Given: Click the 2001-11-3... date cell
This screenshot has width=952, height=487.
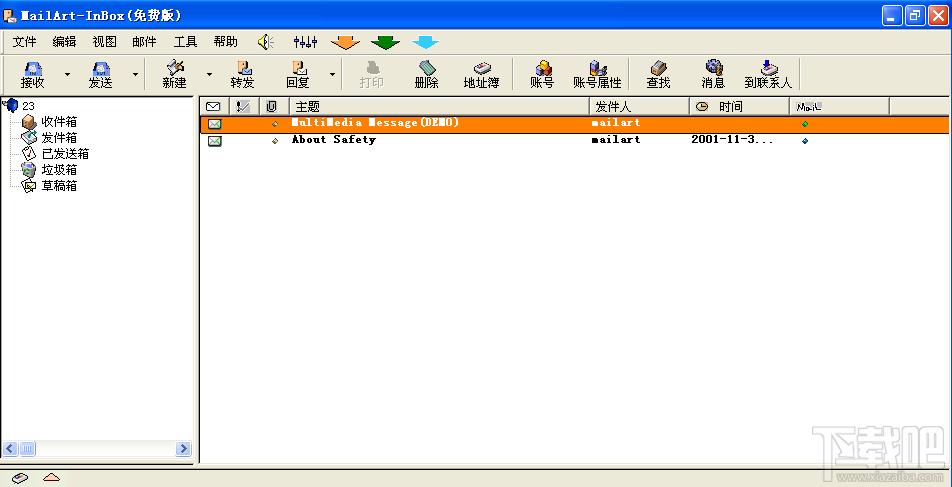Looking at the screenshot, I should (732, 140).
